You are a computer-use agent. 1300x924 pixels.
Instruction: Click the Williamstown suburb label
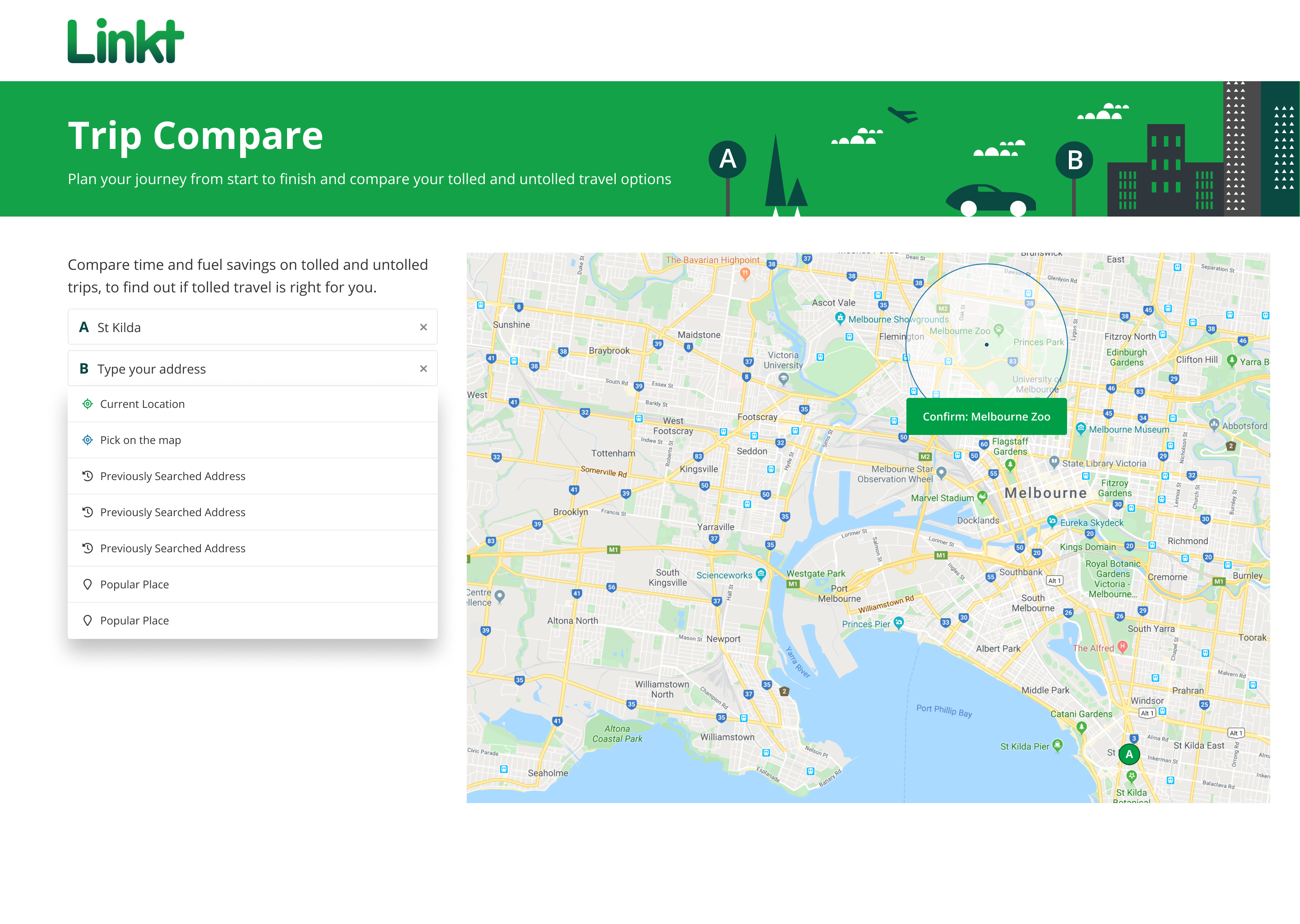[x=727, y=737]
